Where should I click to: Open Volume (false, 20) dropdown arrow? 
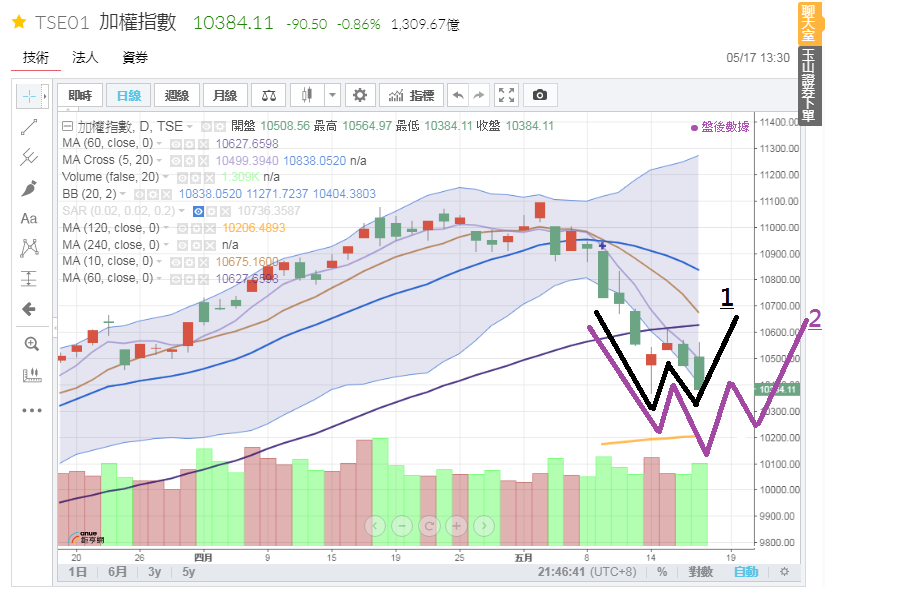point(166,177)
